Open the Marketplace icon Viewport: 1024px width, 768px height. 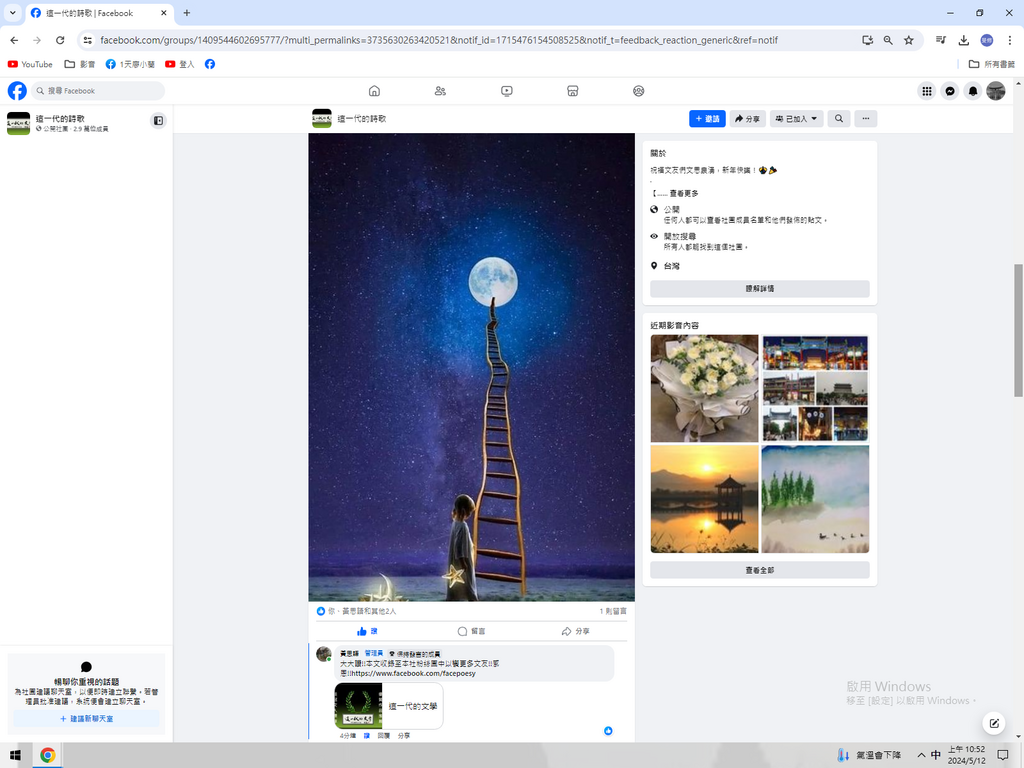tap(573, 91)
